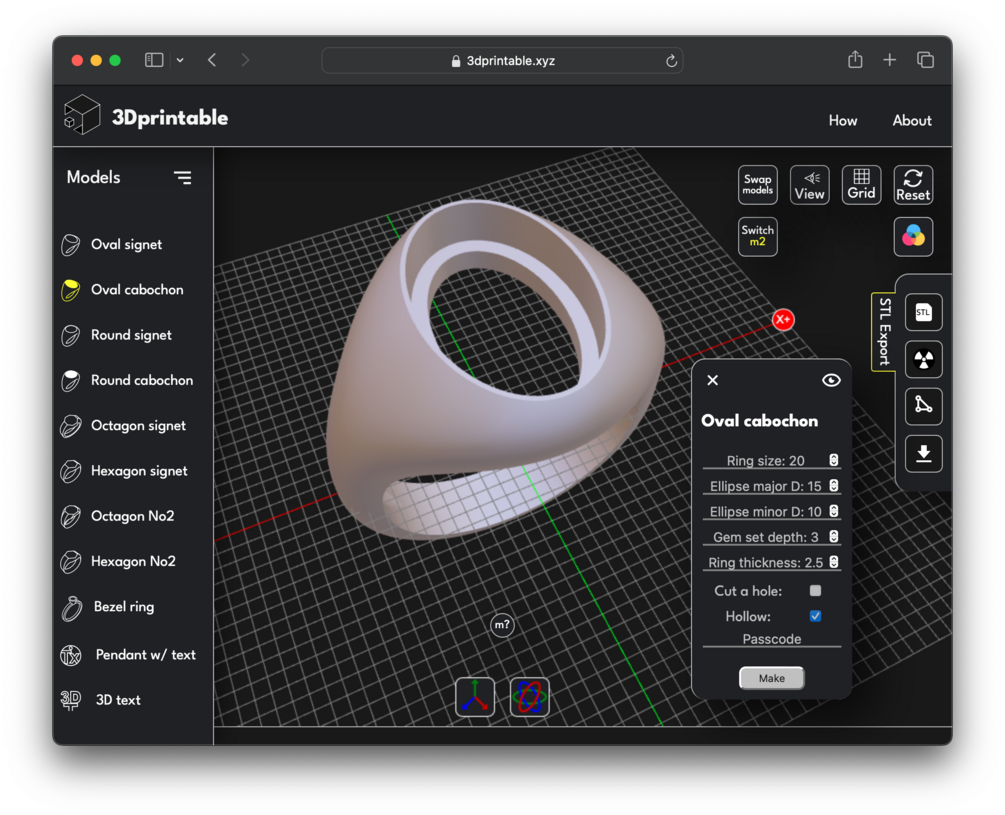This screenshot has width=1005, height=815.
Task: Open the Octagon No2 model icon
Action: [x=71, y=516]
